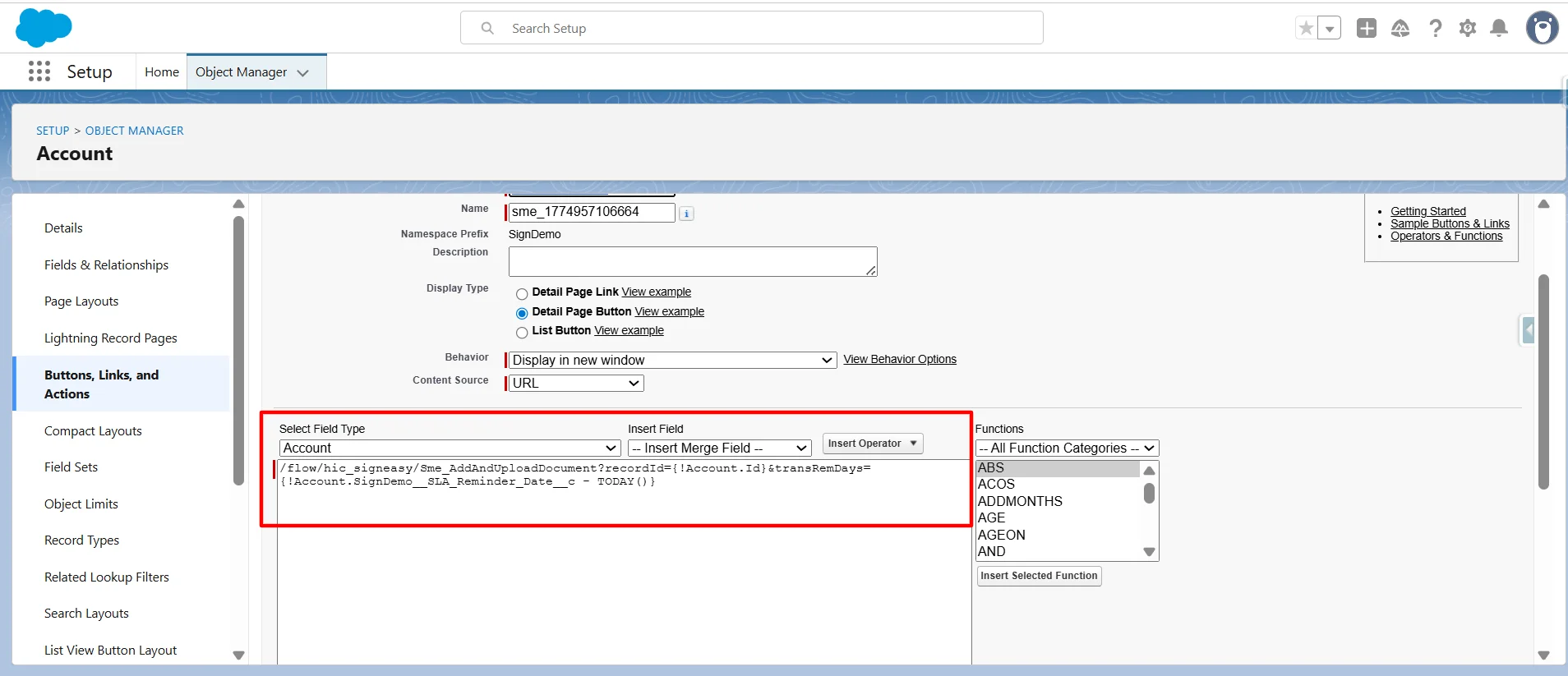Image resolution: width=1568 pixels, height=676 pixels.
Task: Click the Description text area
Action: pyautogui.click(x=693, y=261)
